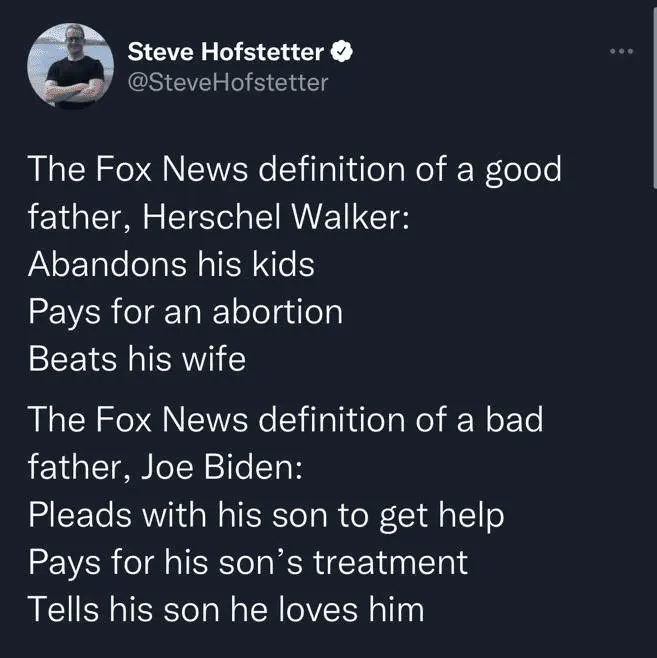This screenshot has height=658, width=657.
Task: Click the Steve Hofstetter display name
Action: pos(226,52)
